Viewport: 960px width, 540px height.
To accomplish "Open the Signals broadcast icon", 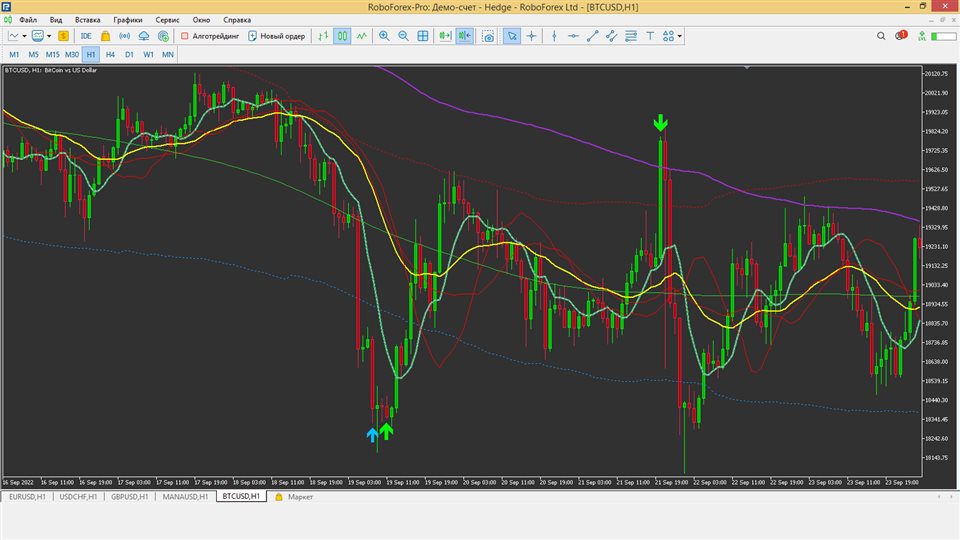I will coord(124,36).
